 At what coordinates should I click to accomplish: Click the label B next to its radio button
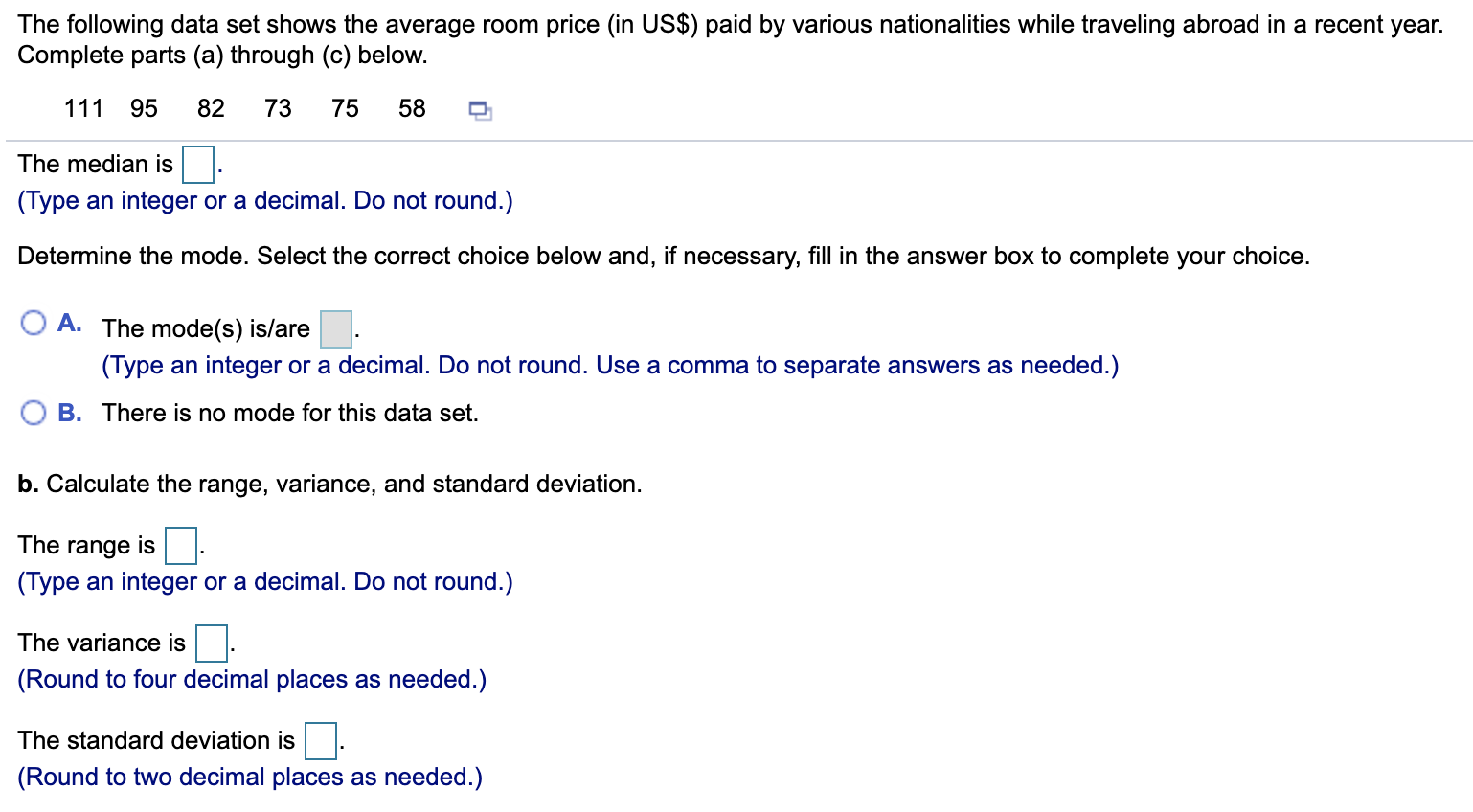click(68, 412)
